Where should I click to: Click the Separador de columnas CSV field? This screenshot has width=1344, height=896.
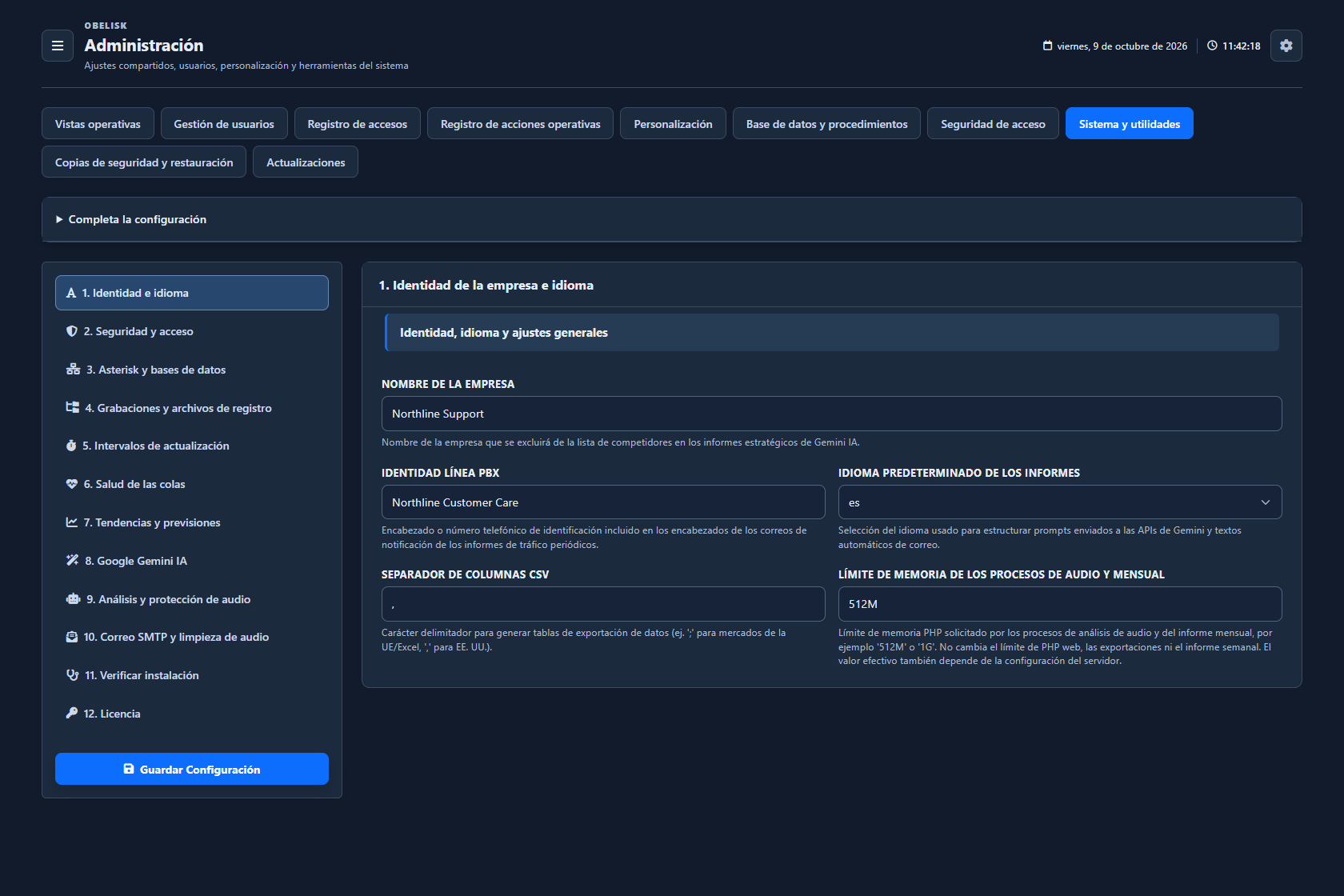(603, 604)
